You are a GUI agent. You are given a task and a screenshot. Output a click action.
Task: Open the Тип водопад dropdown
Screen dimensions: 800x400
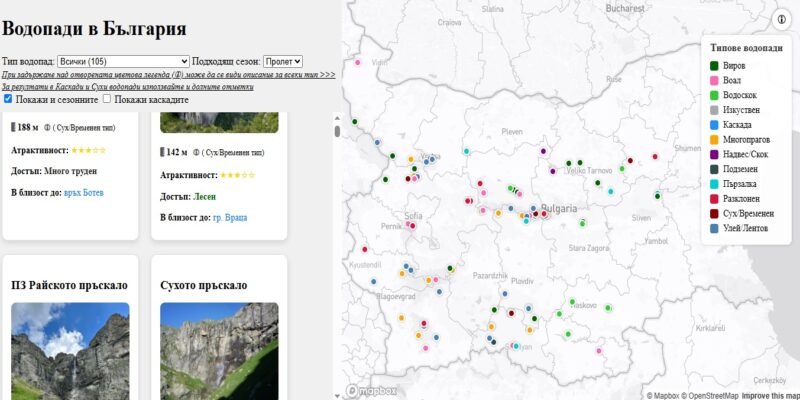tap(123, 62)
